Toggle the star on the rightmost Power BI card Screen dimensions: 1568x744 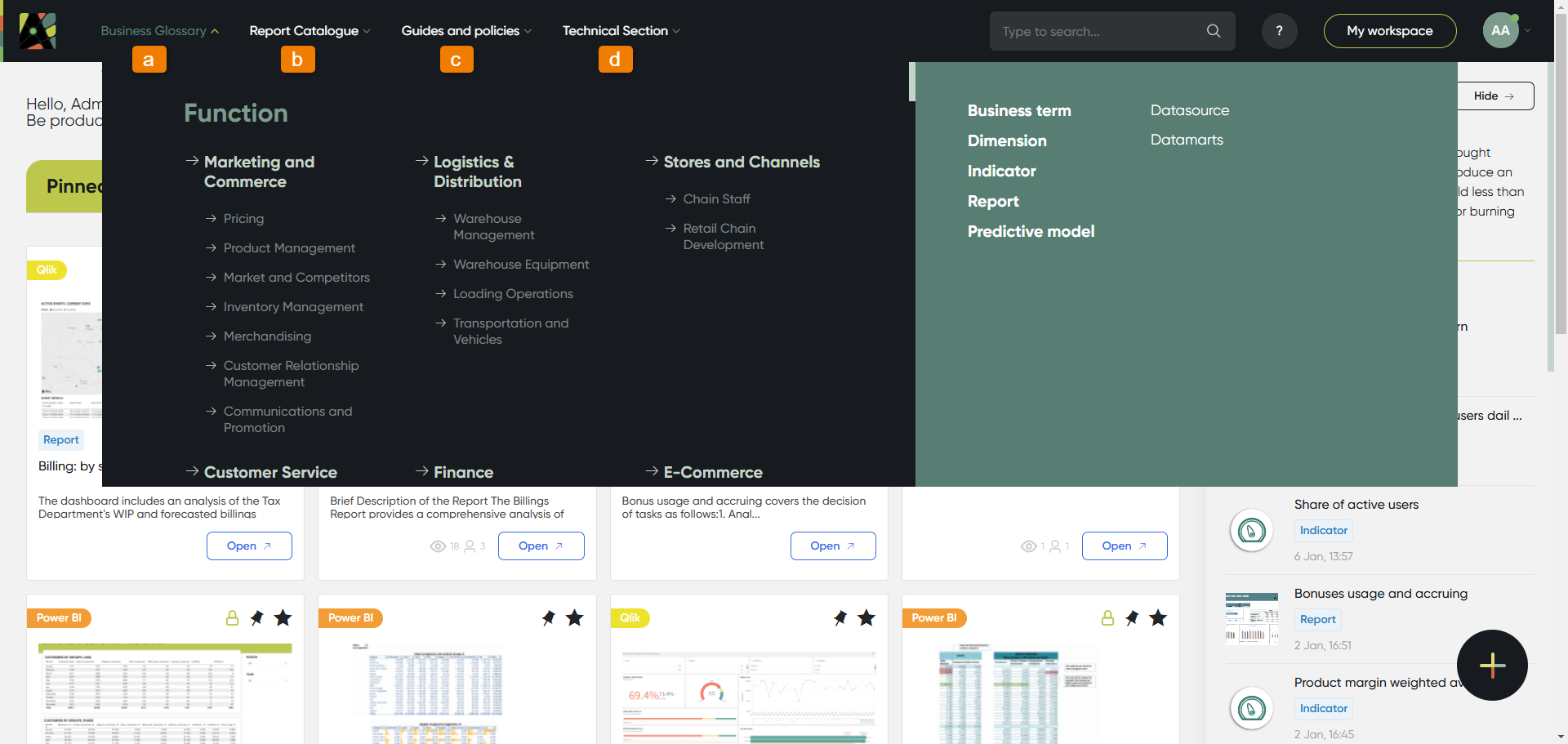tap(1158, 618)
